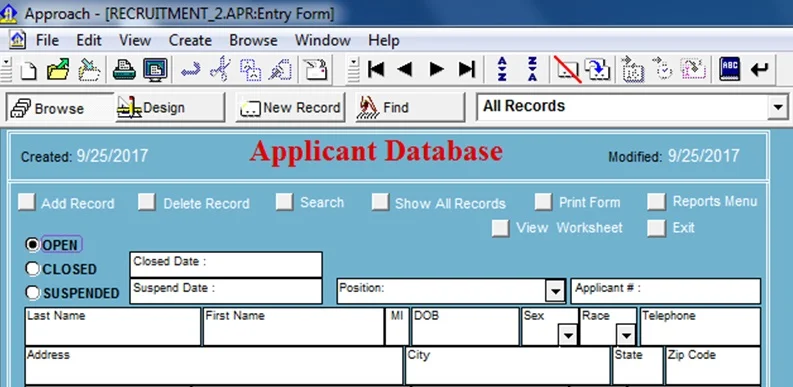The width and height of the screenshot is (793, 387).
Task: Go to the next record
Action: tap(436, 69)
